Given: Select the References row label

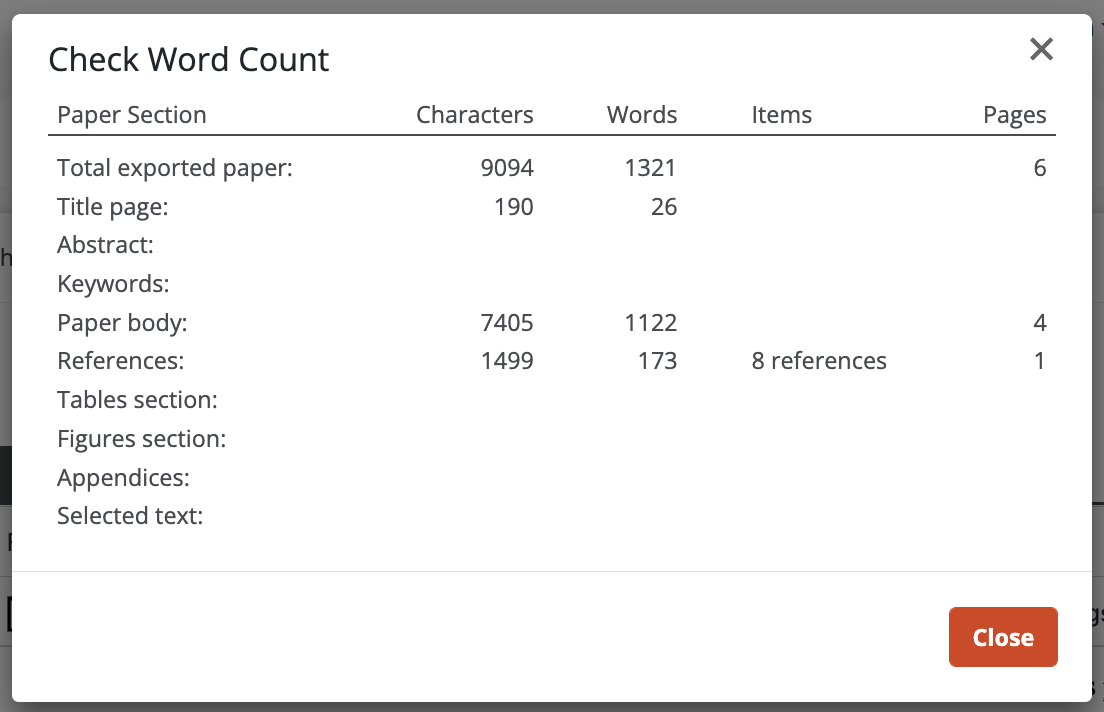Looking at the screenshot, I should click(x=120, y=361).
